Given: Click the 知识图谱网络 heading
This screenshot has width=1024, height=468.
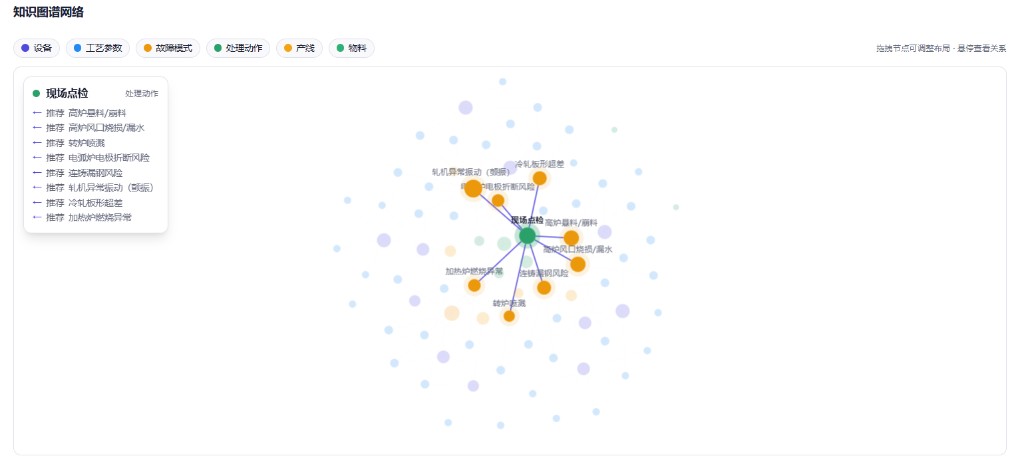Looking at the screenshot, I should (x=48, y=12).
